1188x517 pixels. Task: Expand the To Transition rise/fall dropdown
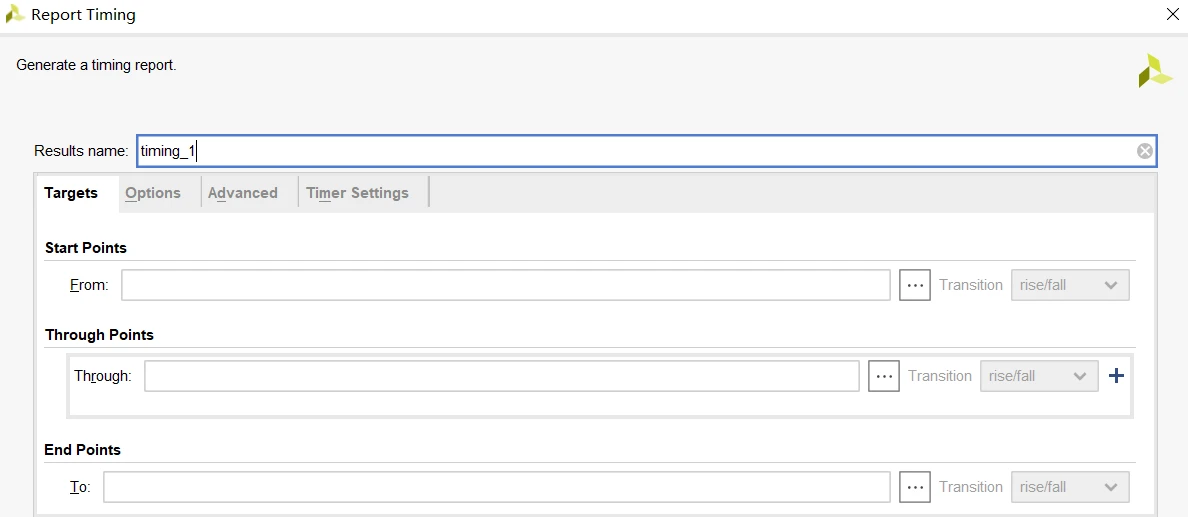[x=1070, y=487]
